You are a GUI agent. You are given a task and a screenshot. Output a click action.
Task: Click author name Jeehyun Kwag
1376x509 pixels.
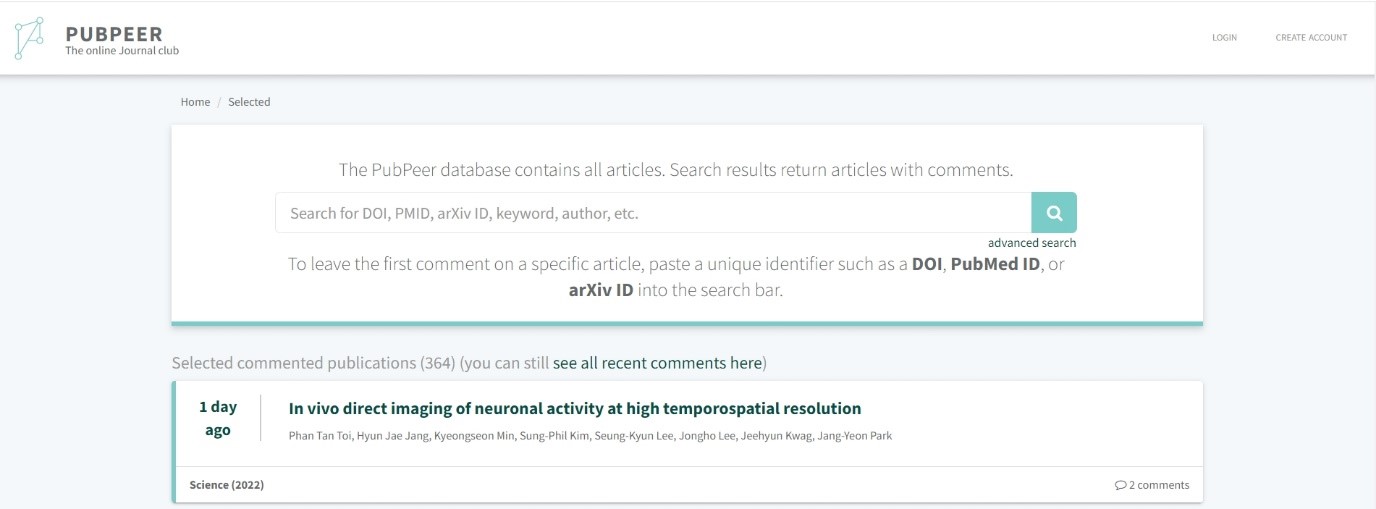[774, 436]
